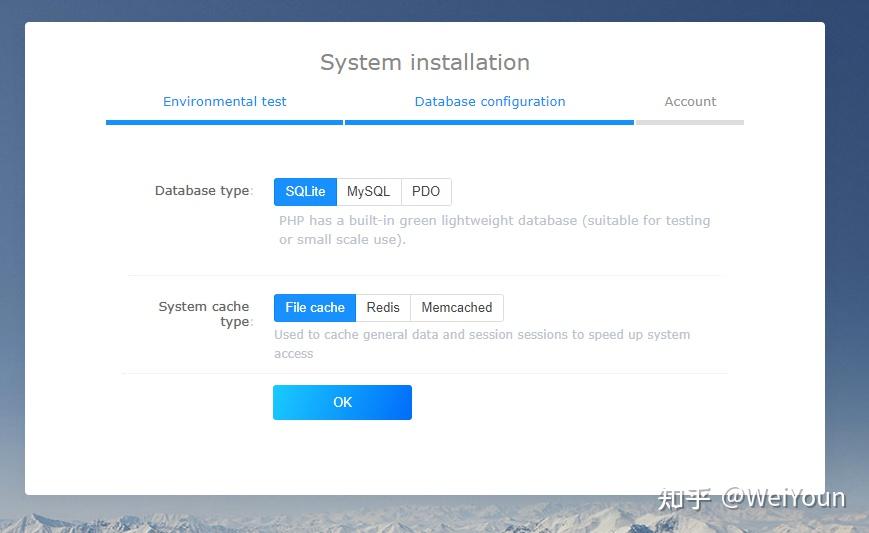Viewport: 869px width, 533px height.
Task: Jump to the Account step
Action: 690,102
